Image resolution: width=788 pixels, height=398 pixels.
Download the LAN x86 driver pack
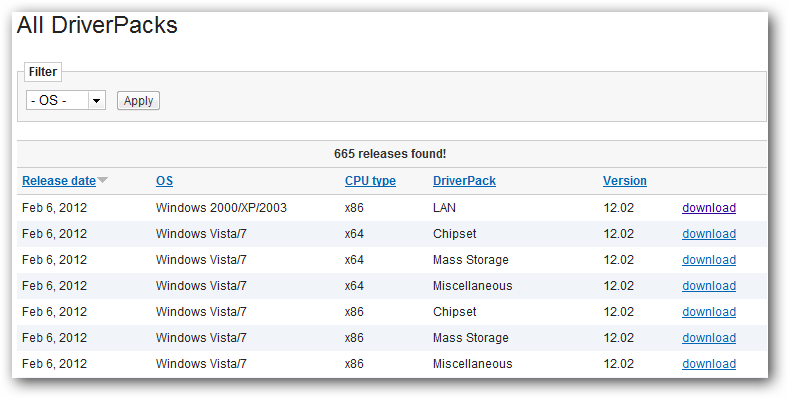tap(709, 208)
